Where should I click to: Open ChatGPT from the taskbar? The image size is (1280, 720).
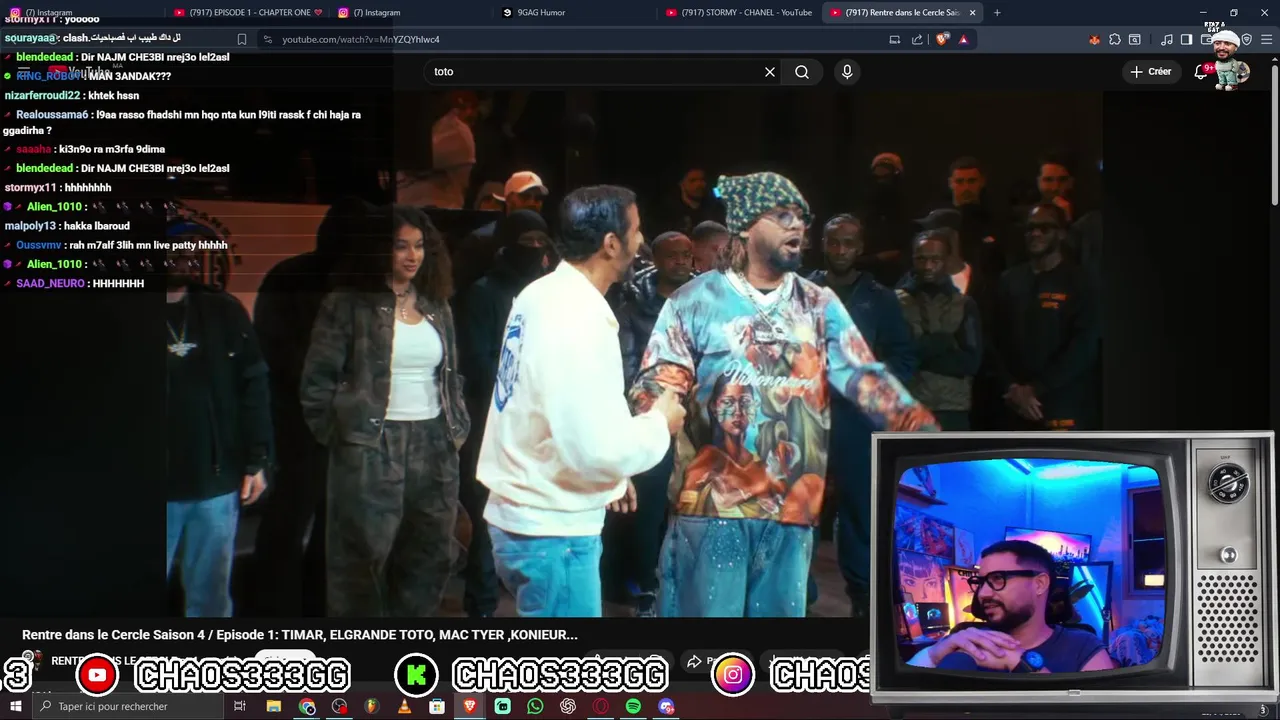568,707
